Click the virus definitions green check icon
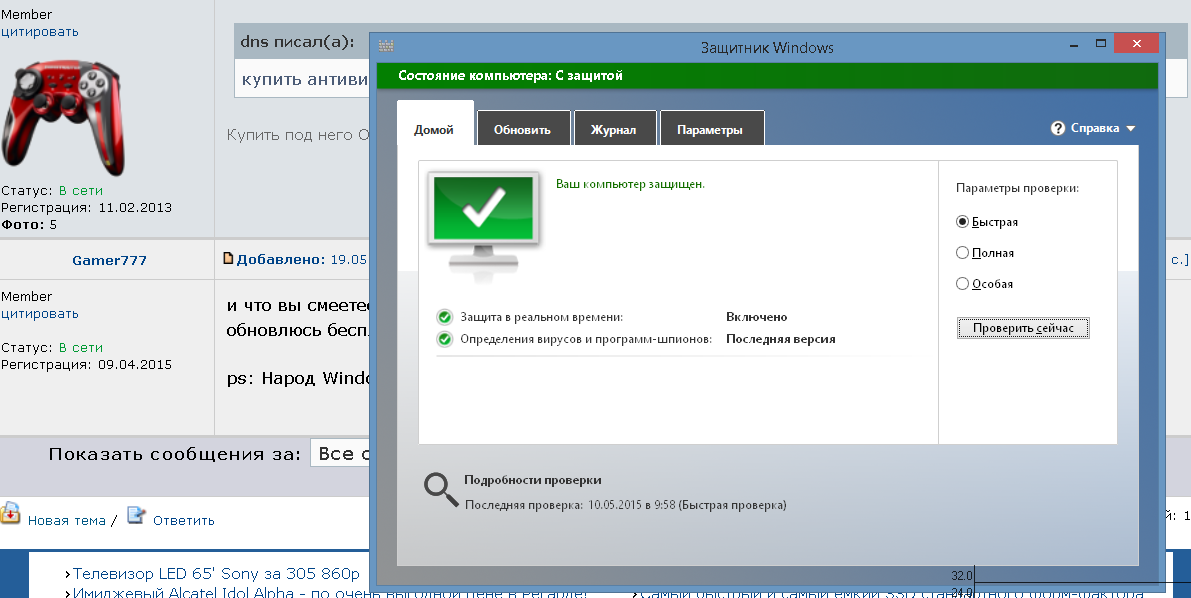This screenshot has height=598, width=1191. (x=445, y=340)
